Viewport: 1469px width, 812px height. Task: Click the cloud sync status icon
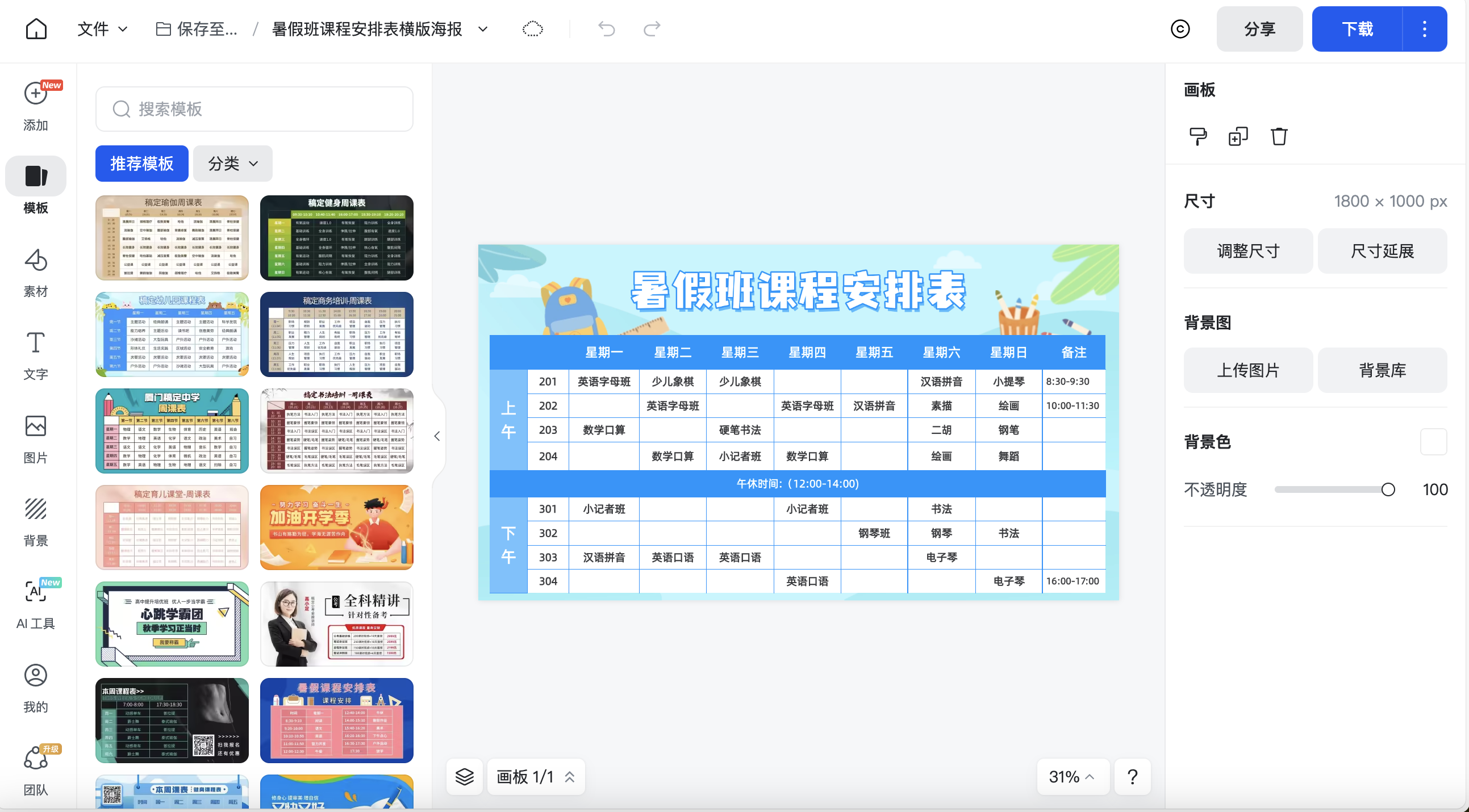(532, 28)
